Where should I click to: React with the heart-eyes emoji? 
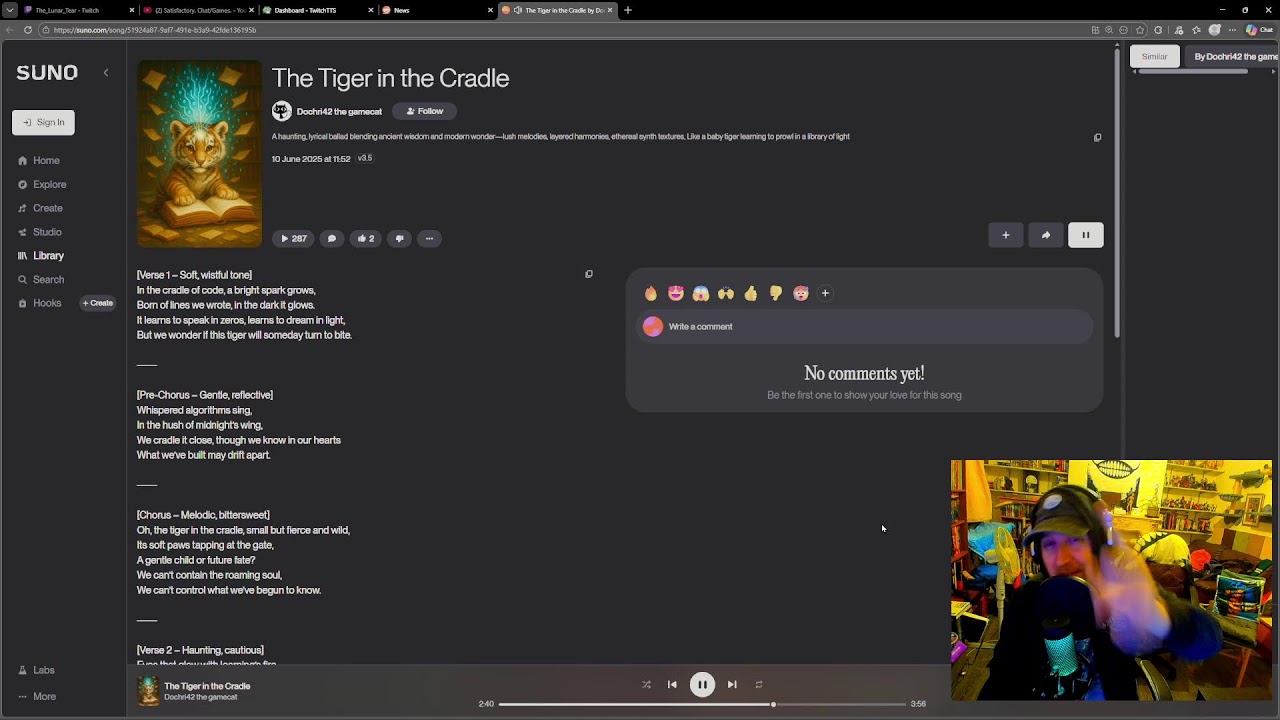676,293
